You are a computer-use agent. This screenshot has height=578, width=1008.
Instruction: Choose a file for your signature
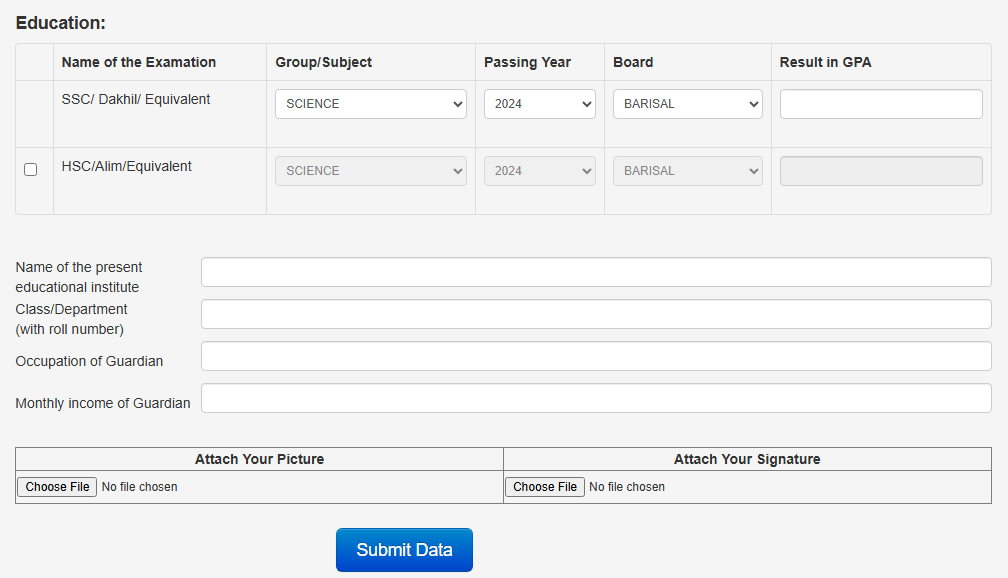click(x=544, y=487)
